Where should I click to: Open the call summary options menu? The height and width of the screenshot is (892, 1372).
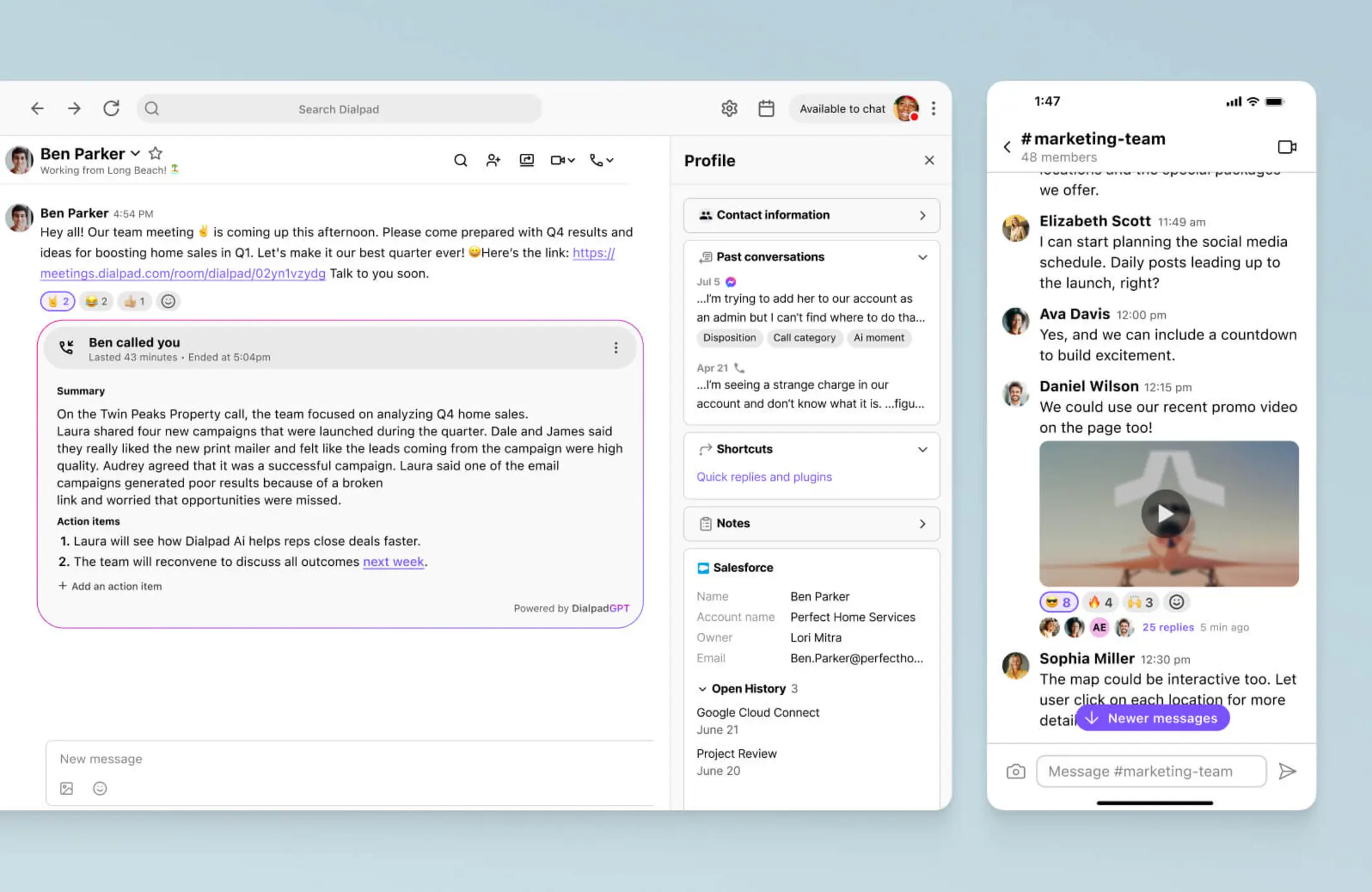click(x=616, y=347)
